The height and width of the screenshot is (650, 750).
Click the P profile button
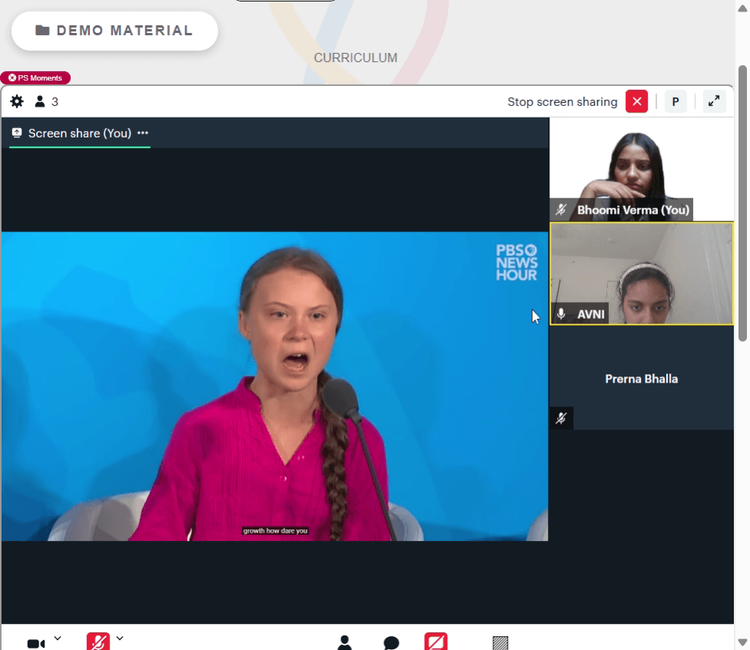click(x=675, y=101)
